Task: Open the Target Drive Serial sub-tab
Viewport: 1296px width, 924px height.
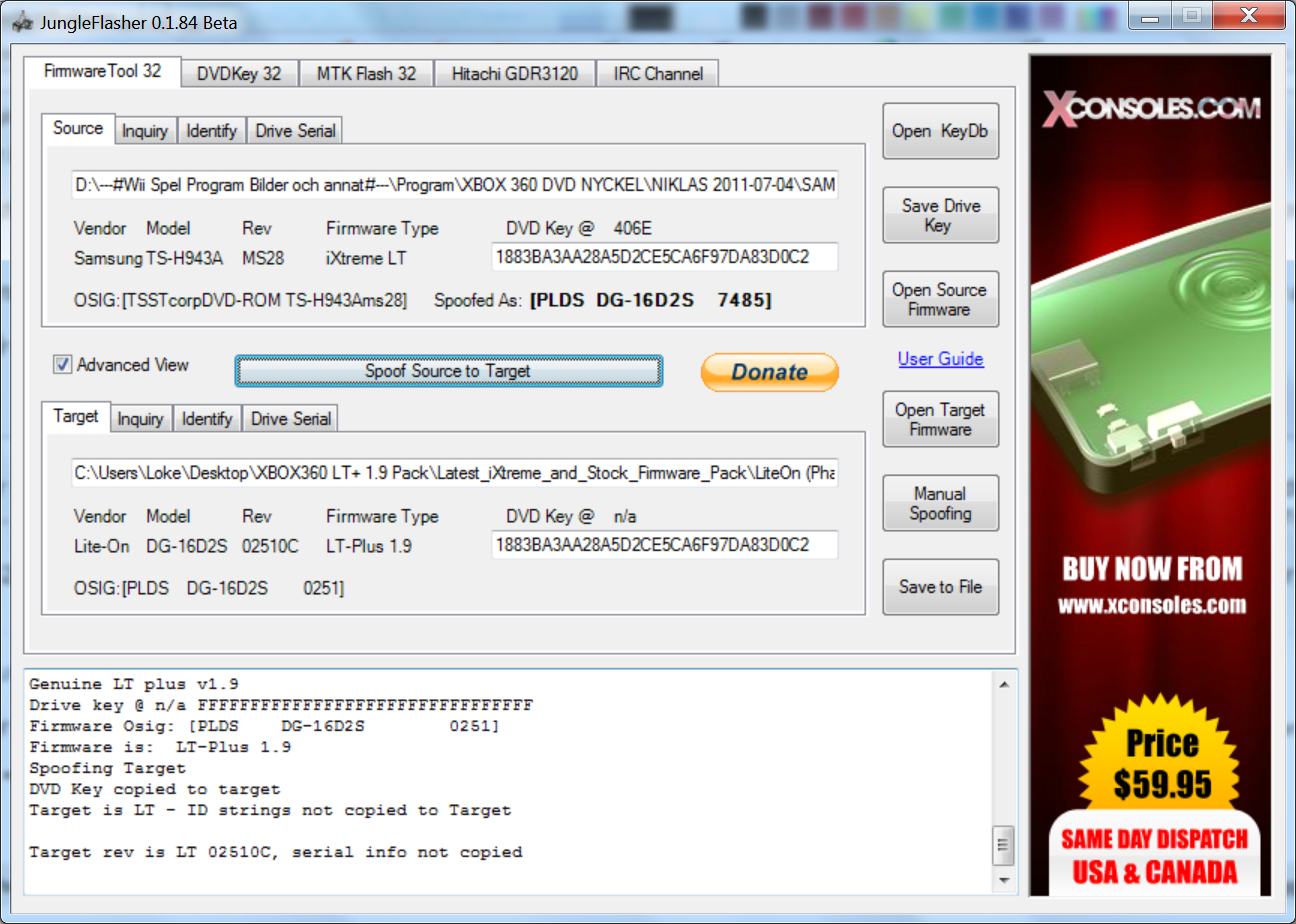Action: click(x=291, y=419)
